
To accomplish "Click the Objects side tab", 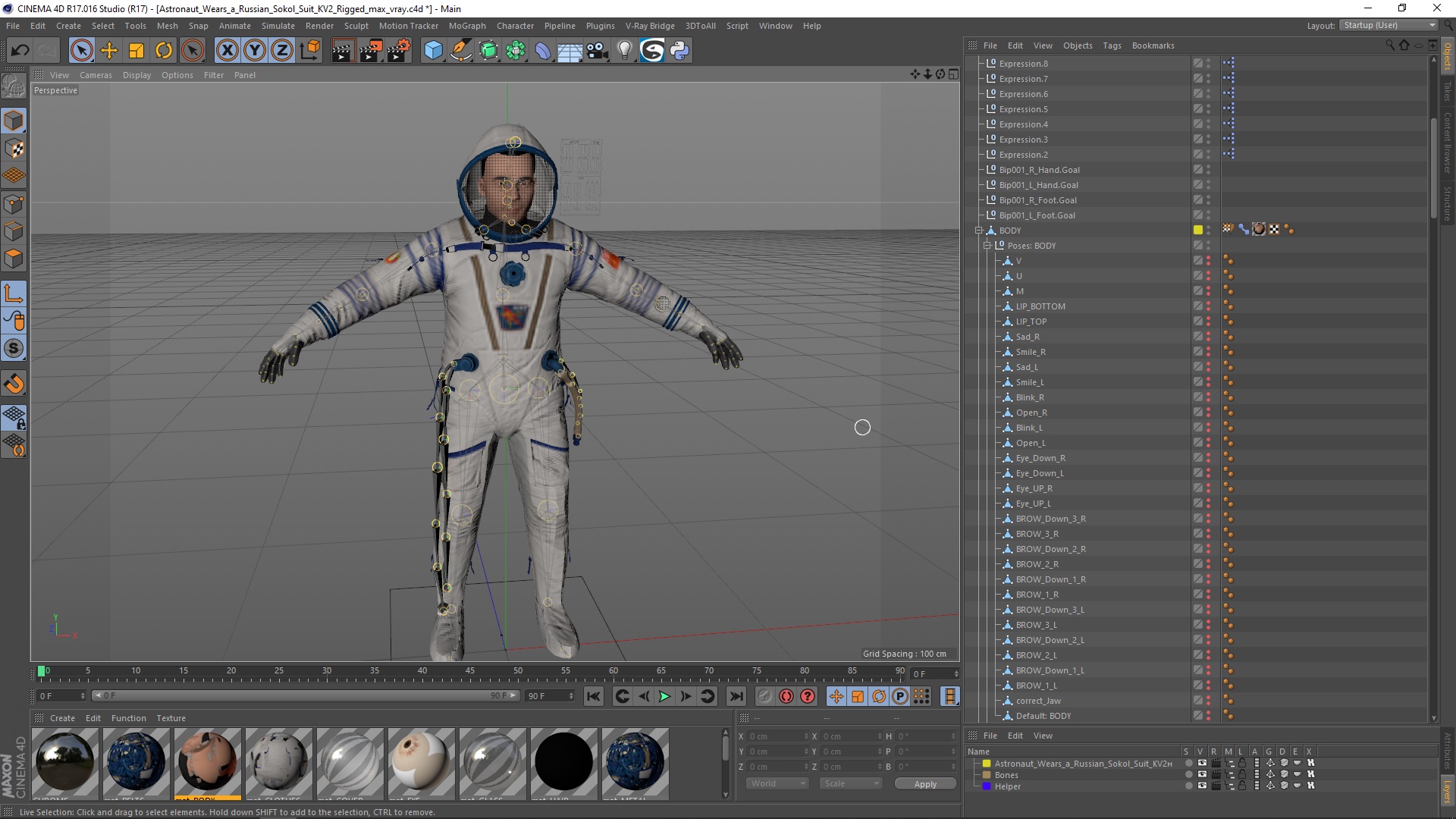I will coord(1447,55).
